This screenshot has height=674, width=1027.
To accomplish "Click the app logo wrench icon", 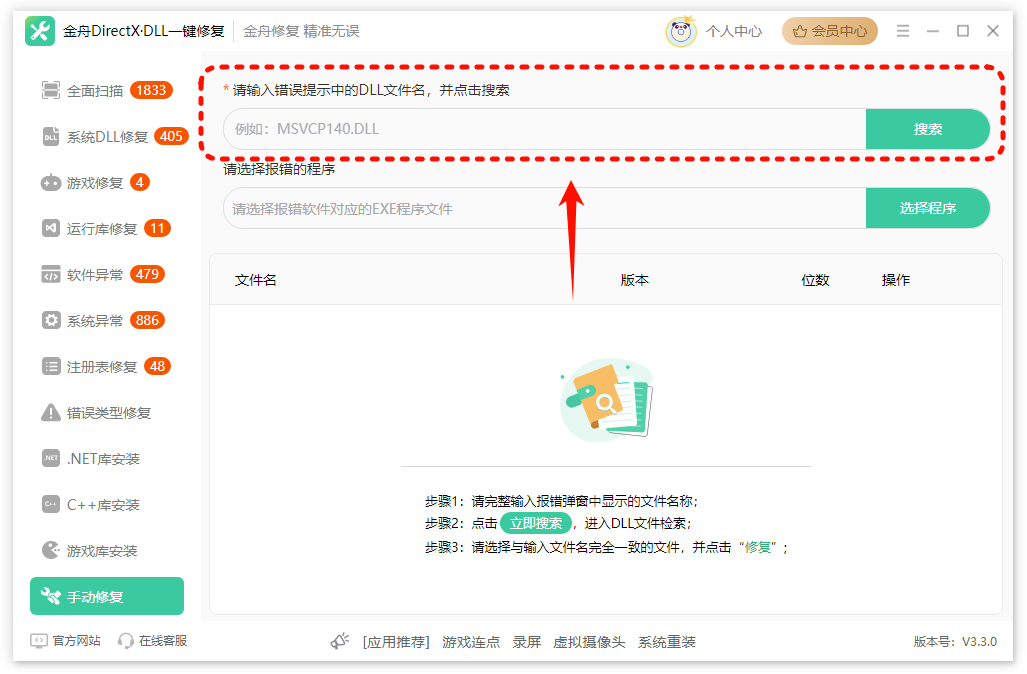I will click(40, 31).
